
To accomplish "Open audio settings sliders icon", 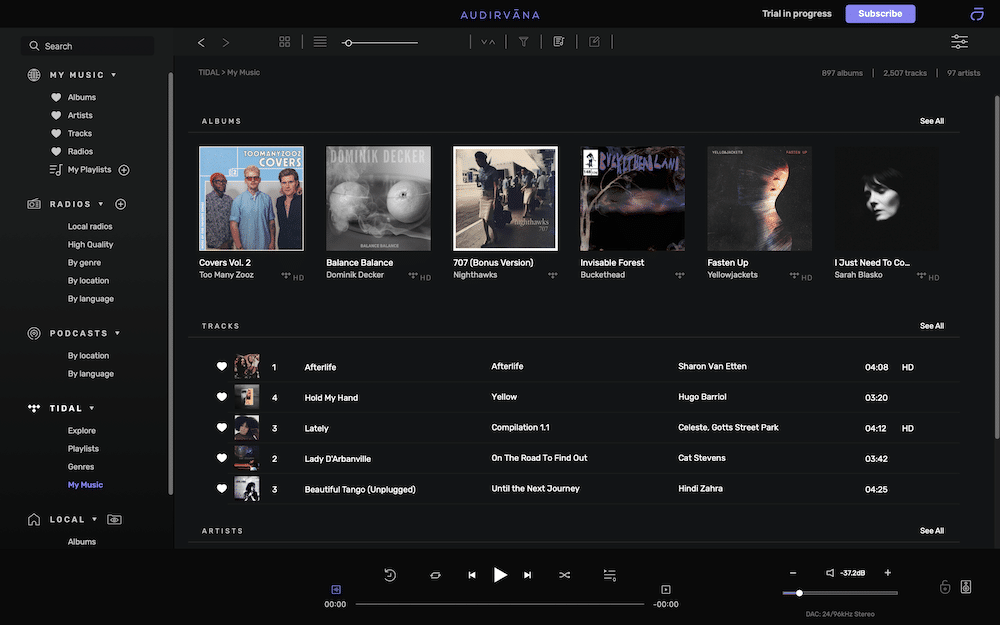I will tap(959, 41).
